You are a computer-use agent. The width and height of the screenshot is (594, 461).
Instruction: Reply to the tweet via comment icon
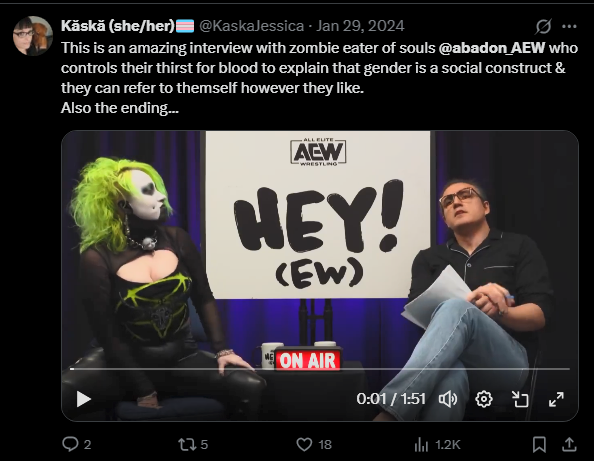(77, 444)
